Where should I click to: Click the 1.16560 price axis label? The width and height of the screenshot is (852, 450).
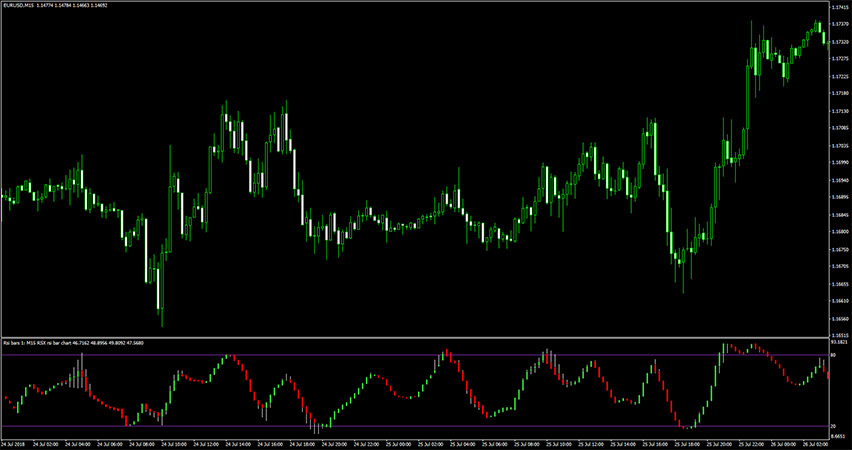click(838, 320)
